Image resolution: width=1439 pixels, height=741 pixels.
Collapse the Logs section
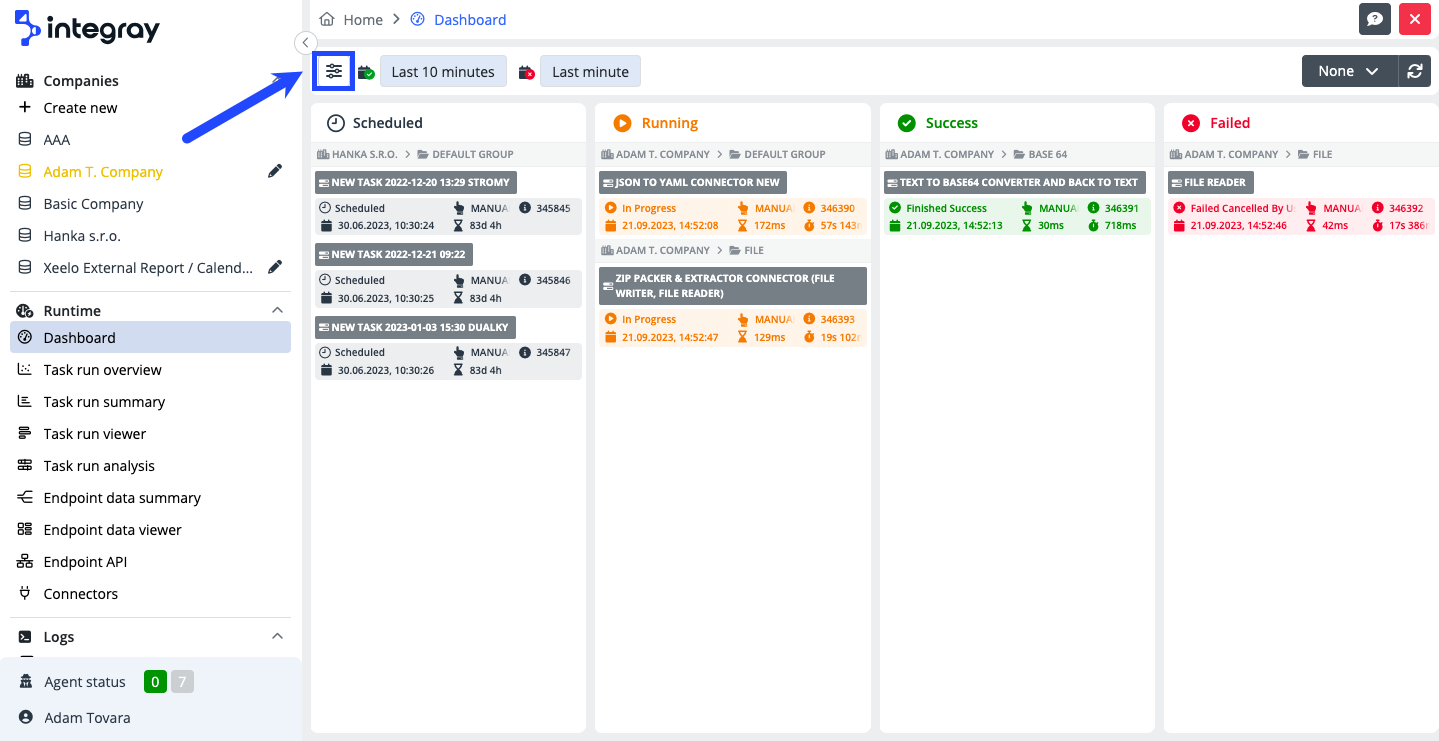[278, 636]
